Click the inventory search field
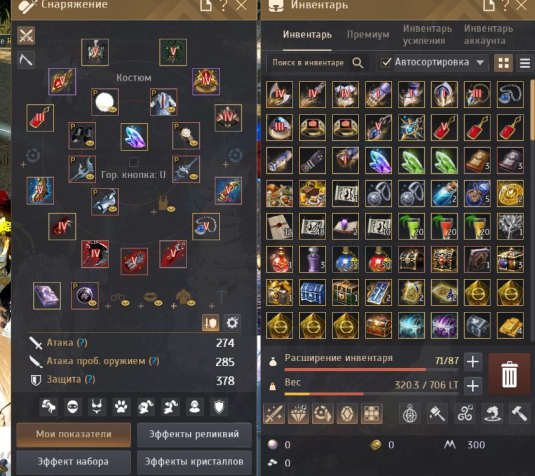This screenshot has height=476, width=535. tap(308, 62)
